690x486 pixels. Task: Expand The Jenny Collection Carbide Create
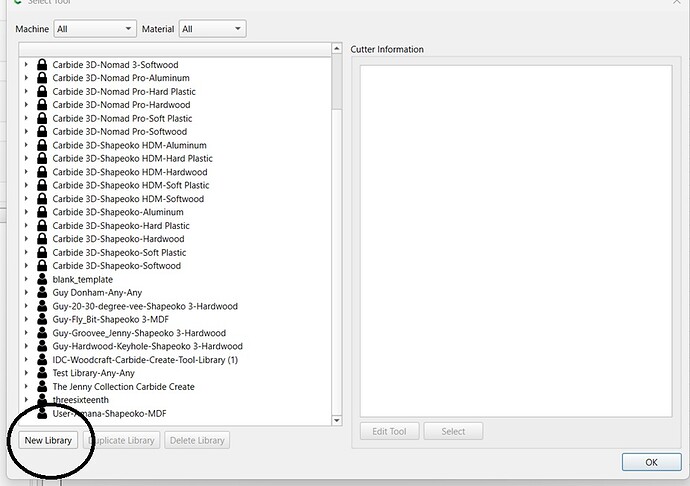point(26,387)
